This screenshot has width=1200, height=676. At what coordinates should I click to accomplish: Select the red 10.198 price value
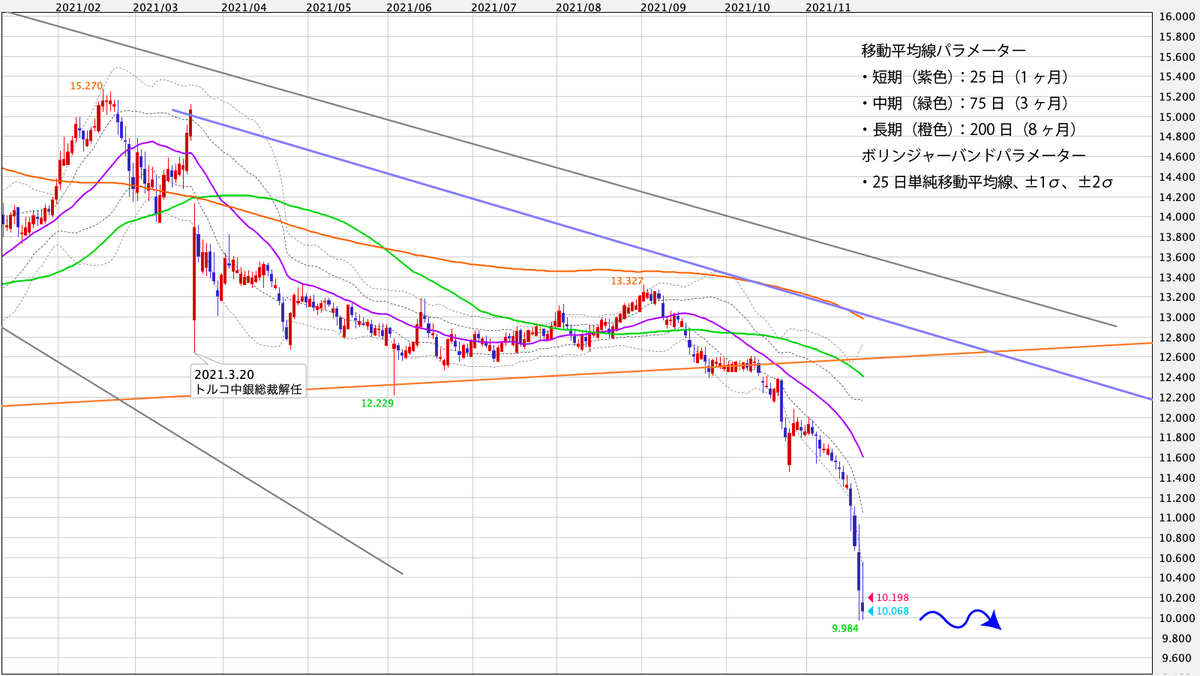coord(893,597)
